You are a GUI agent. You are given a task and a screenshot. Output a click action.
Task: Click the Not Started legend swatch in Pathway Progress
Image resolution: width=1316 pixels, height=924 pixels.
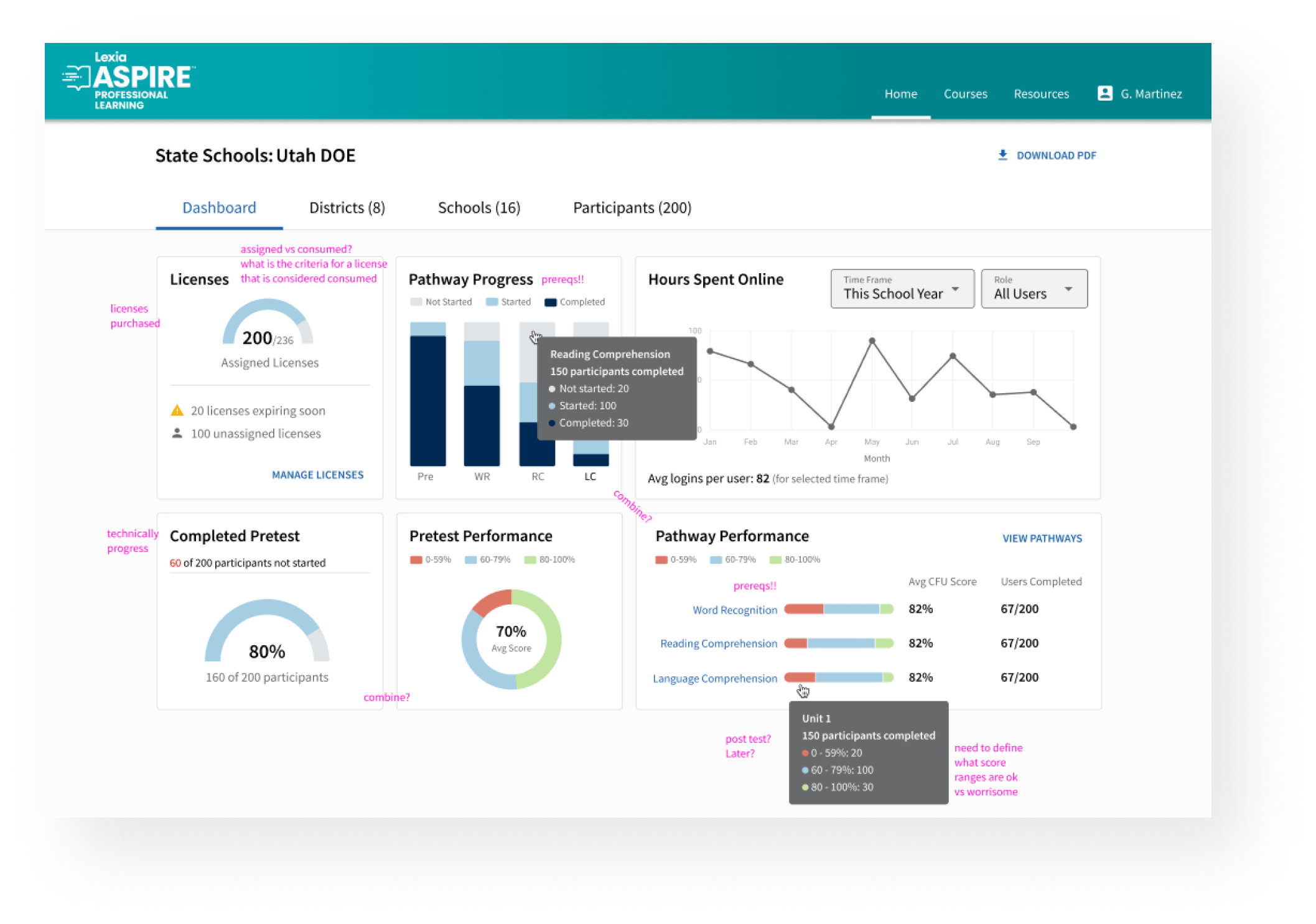pos(416,302)
